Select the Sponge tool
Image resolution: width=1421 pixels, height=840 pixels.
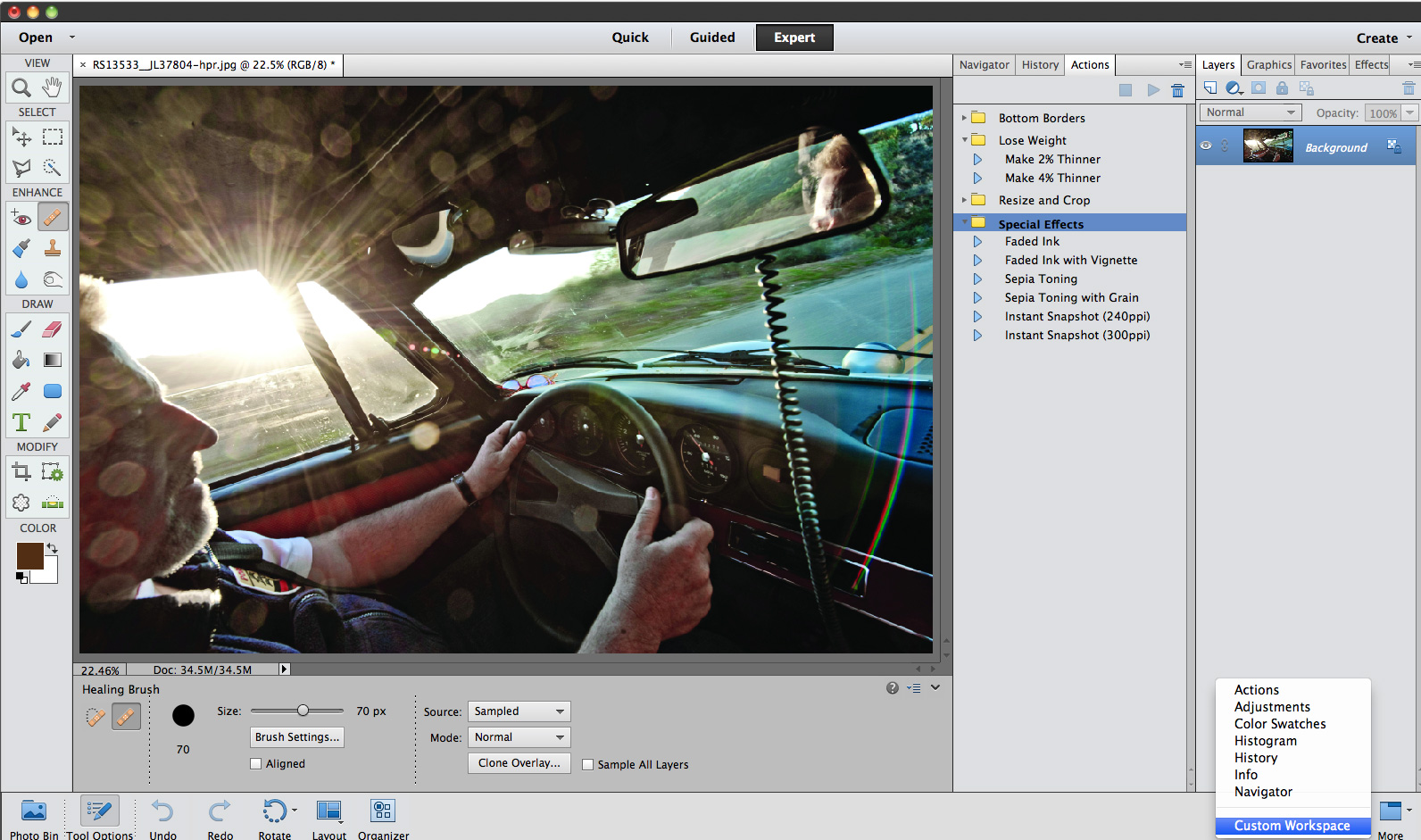click(x=53, y=279)
